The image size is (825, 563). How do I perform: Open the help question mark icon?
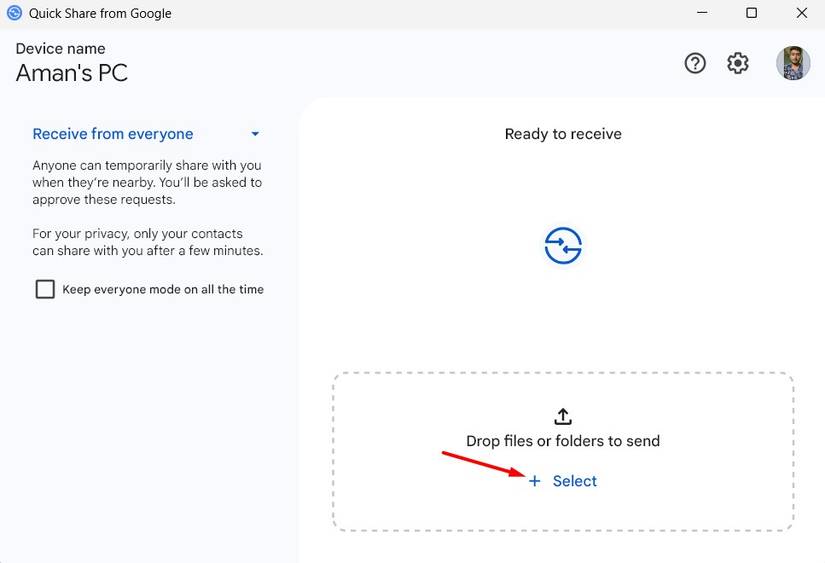[x=695, y=63]
